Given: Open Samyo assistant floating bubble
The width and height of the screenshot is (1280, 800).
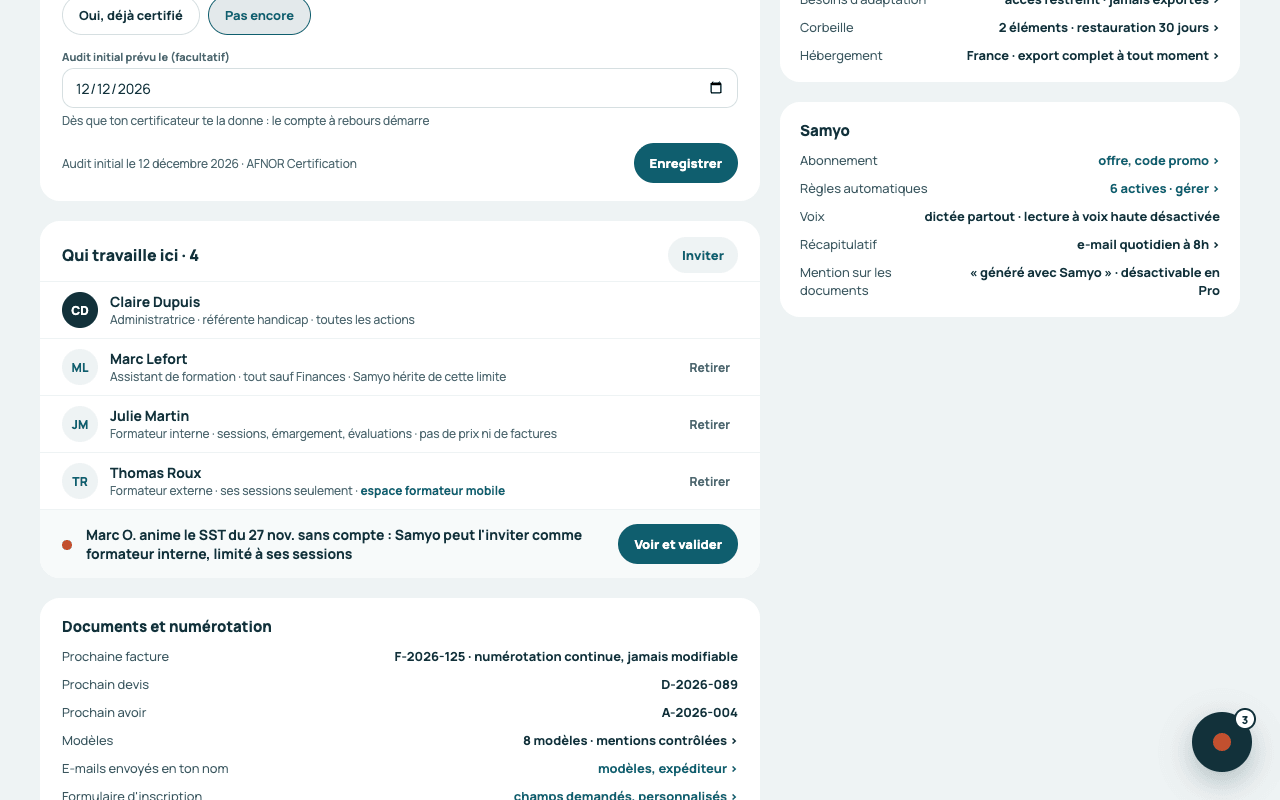Looking at the screenshot, I should coord(1222,742).
